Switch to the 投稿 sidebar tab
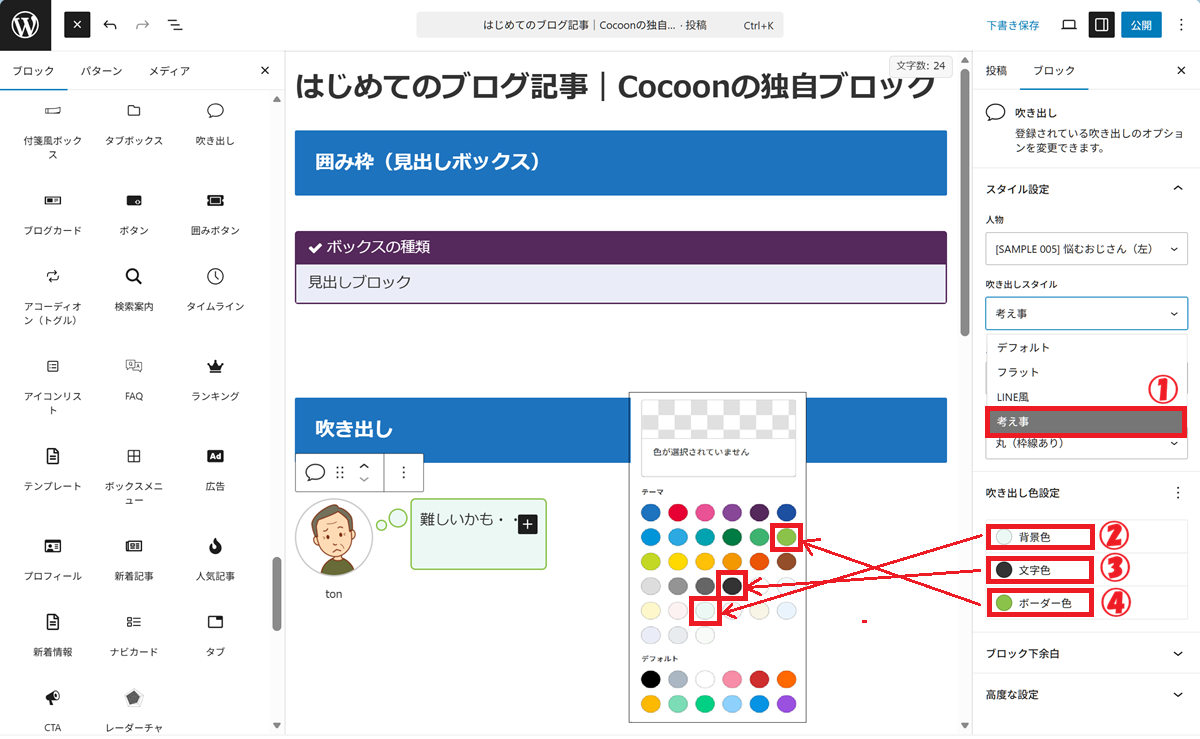The height and width of the screenshot is (739, 1200). (996, 71)
